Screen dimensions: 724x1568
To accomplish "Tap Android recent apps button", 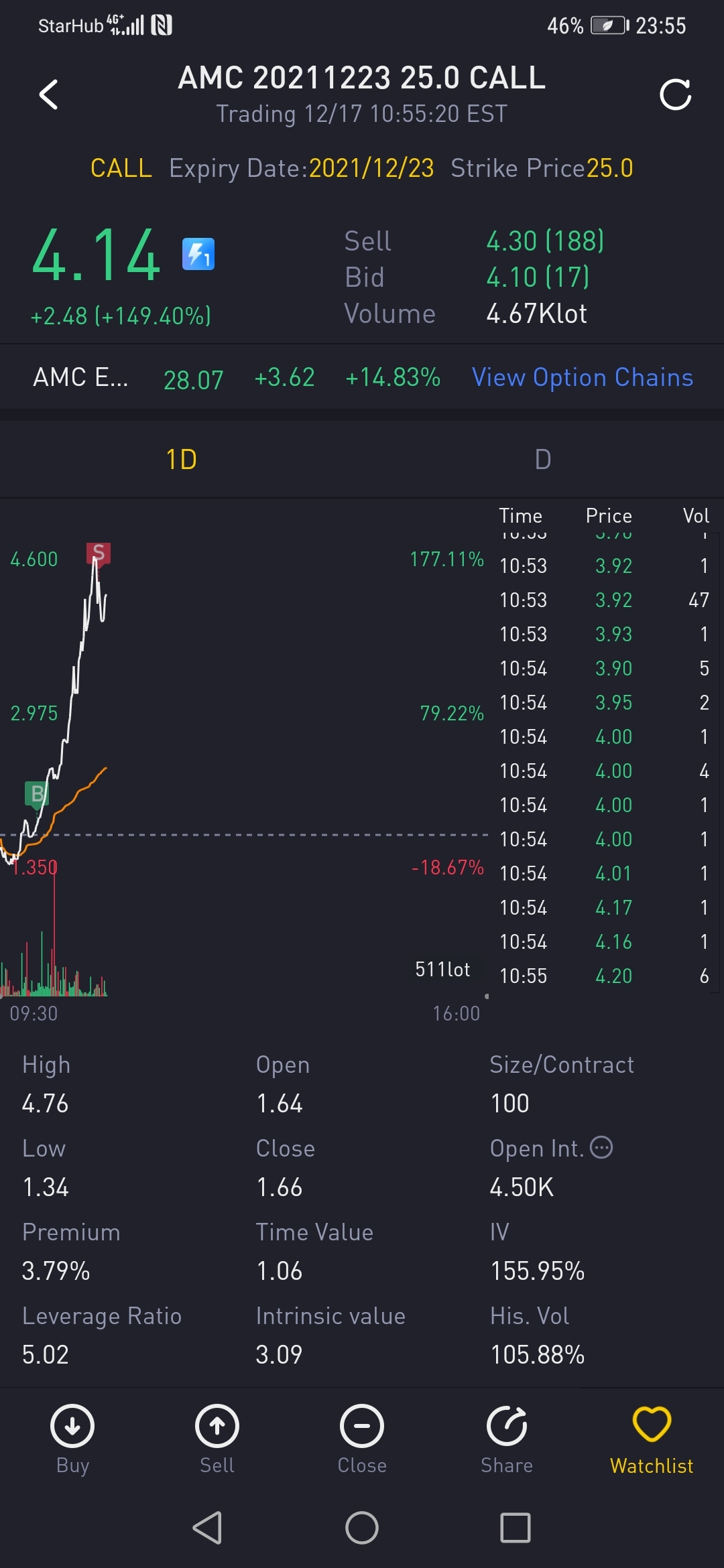I will click(x=516, y=1528).
